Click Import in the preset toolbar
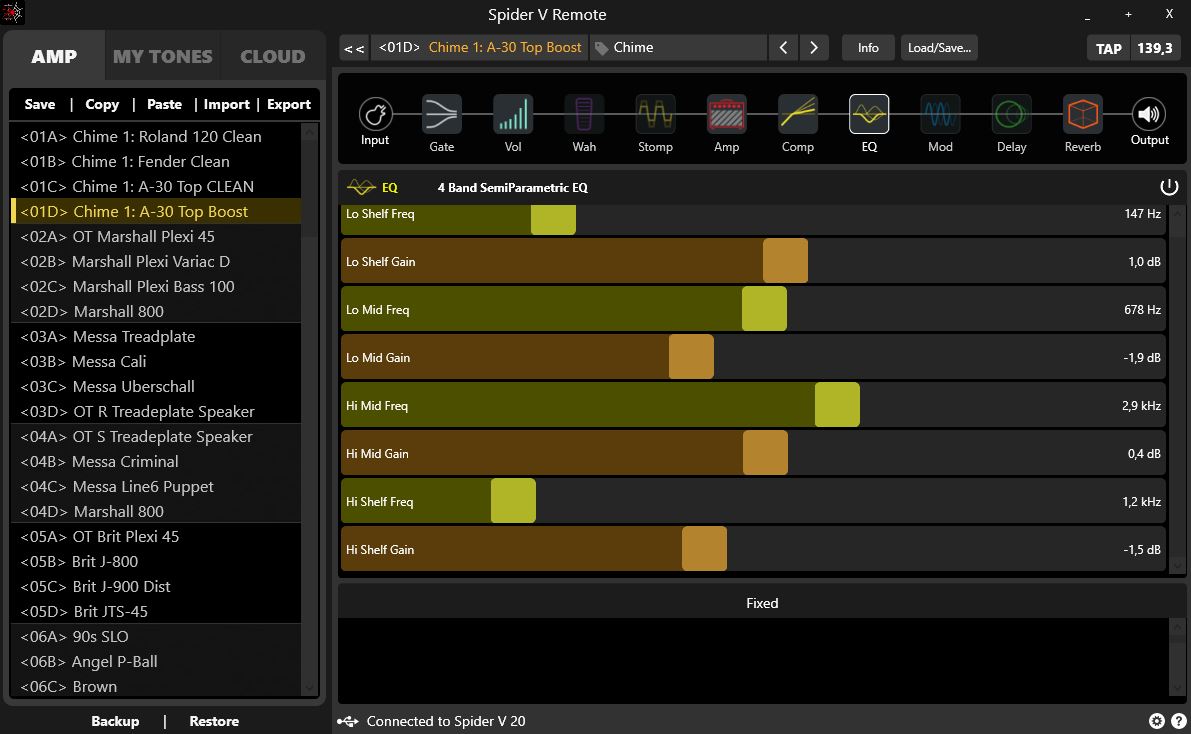Screen dimensions: 1191x734 point(226,104)
